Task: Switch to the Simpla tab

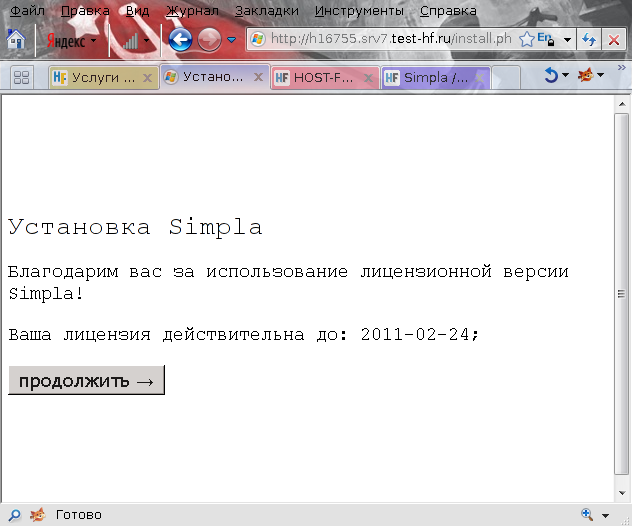Action: point(430,77)
